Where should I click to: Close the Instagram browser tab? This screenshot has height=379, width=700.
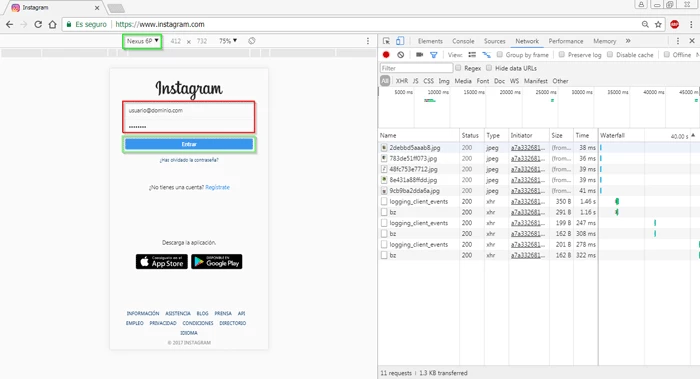97,8
